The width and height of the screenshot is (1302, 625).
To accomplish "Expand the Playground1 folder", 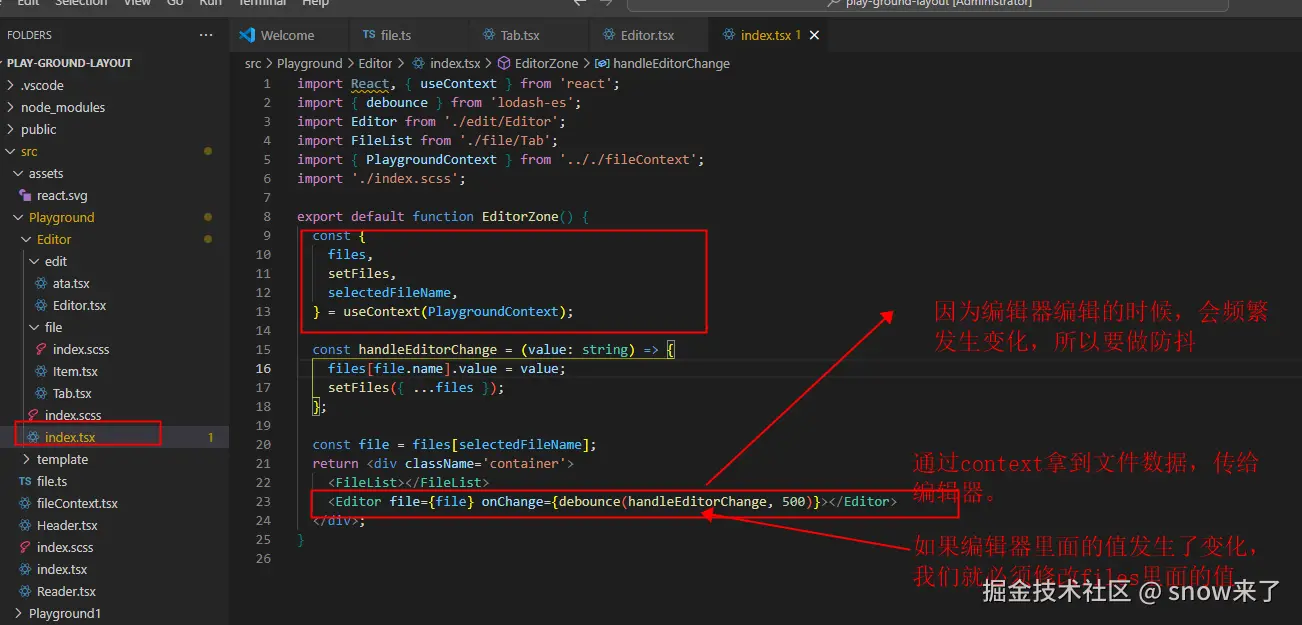I will coord(65,613).
